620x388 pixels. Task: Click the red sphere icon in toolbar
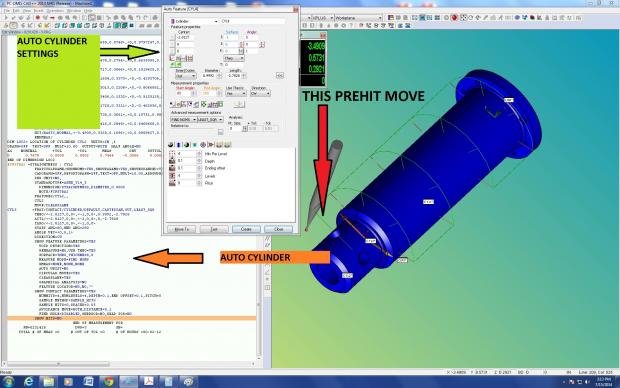pos(455,18)
